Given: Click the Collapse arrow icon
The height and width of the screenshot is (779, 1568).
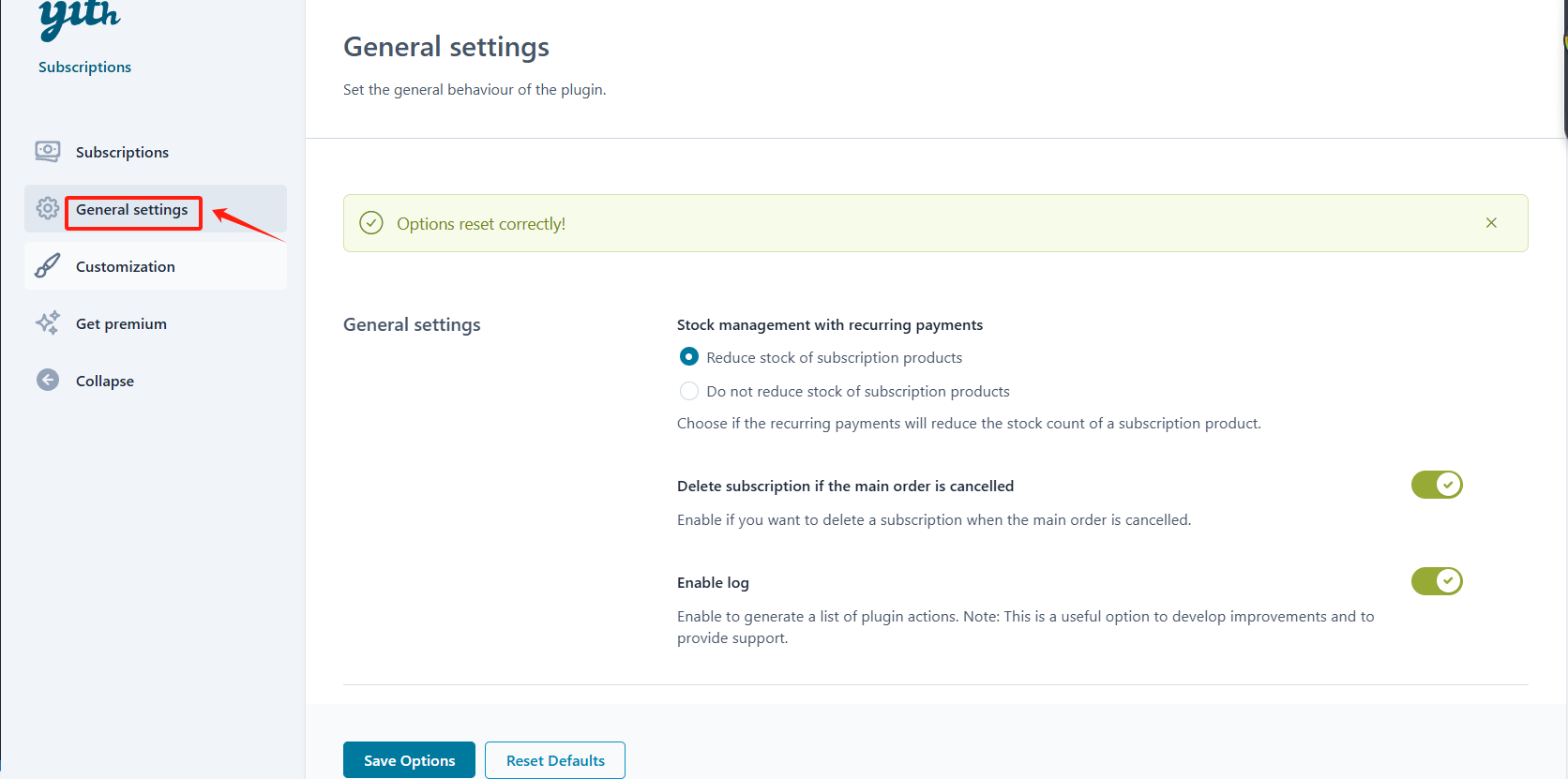Looking at the screenshot, I should point(48,380).
